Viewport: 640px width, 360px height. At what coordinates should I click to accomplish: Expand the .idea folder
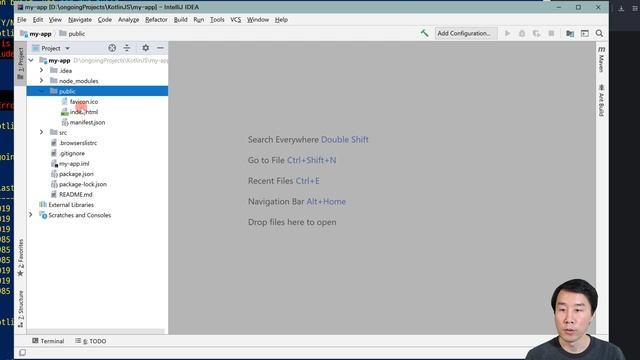(41, 71)
